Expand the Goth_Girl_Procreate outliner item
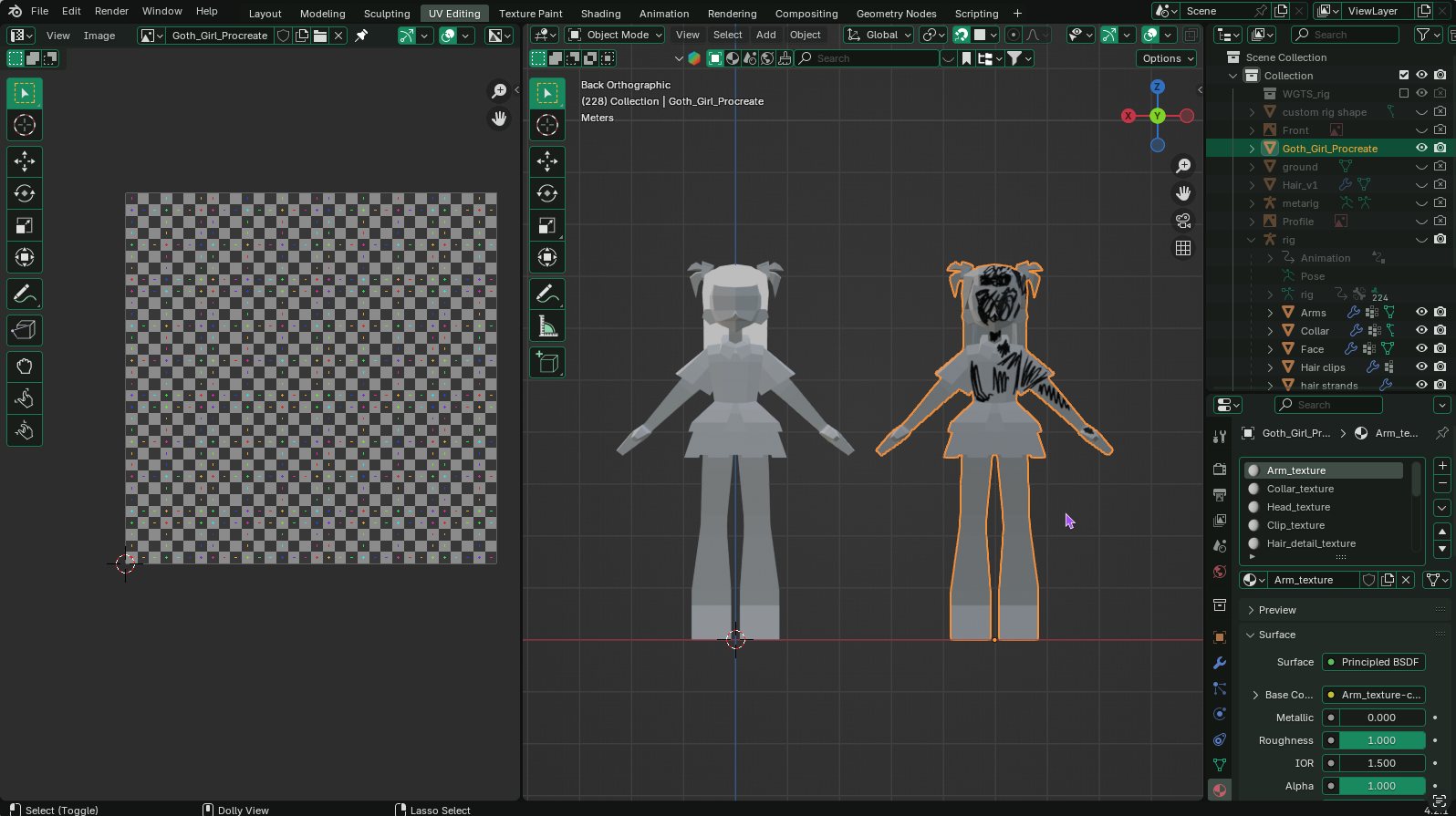Viewport: 1456px width, 816px height. point(1253,148)
